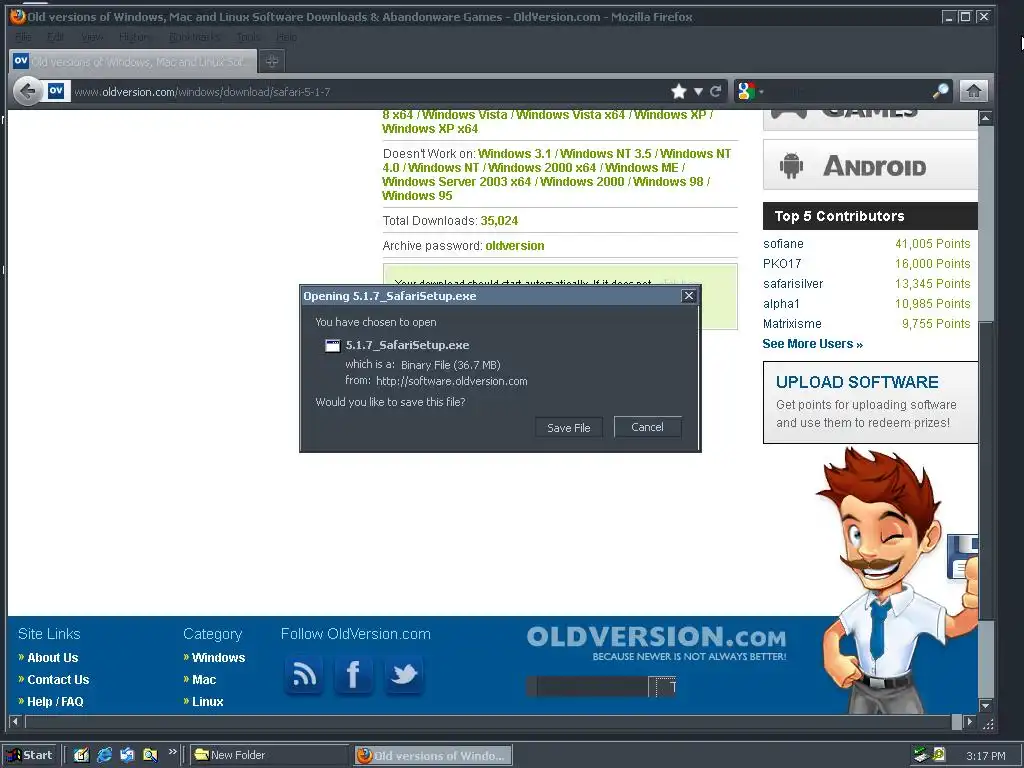Click the Google search input box
Viewport: 1024px width, 768px height.
tap(848, 91)
